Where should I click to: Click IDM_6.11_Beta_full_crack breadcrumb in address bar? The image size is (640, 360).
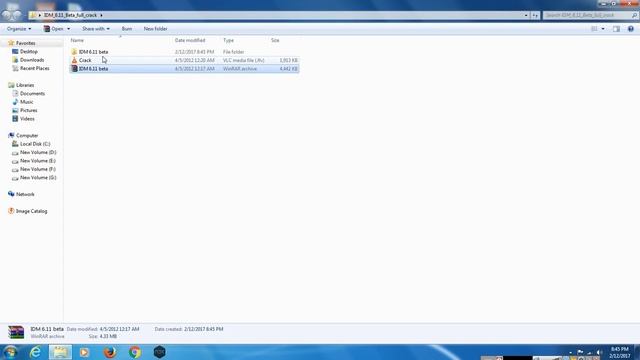tap(70, 15)
